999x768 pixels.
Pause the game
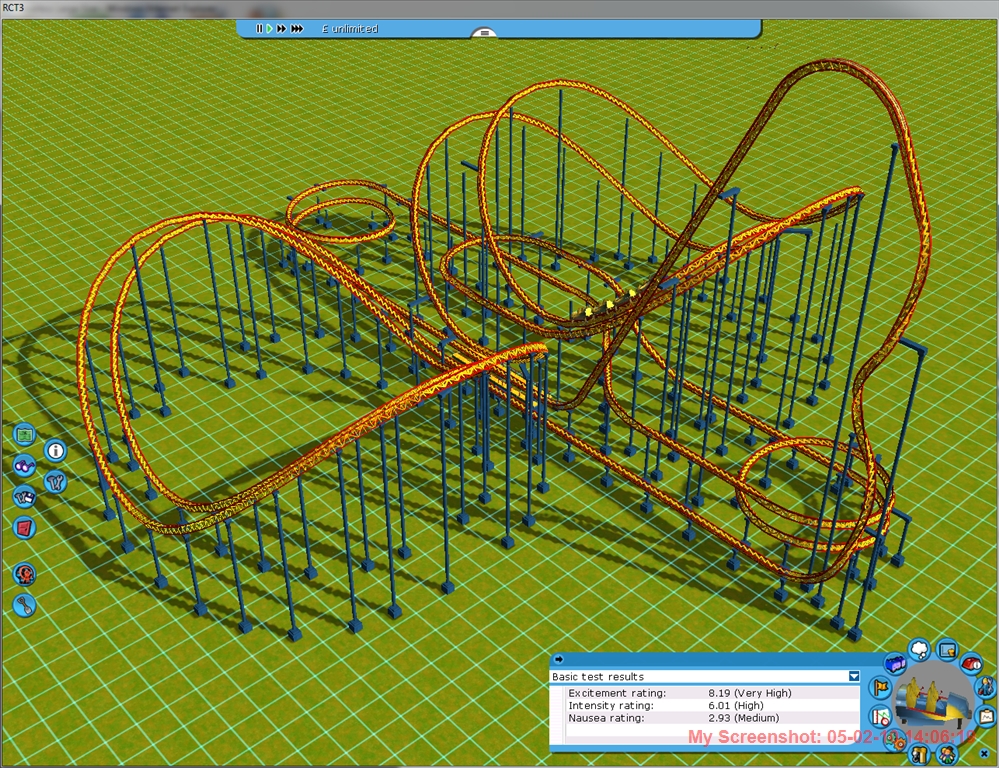click(x=259, y=29)
